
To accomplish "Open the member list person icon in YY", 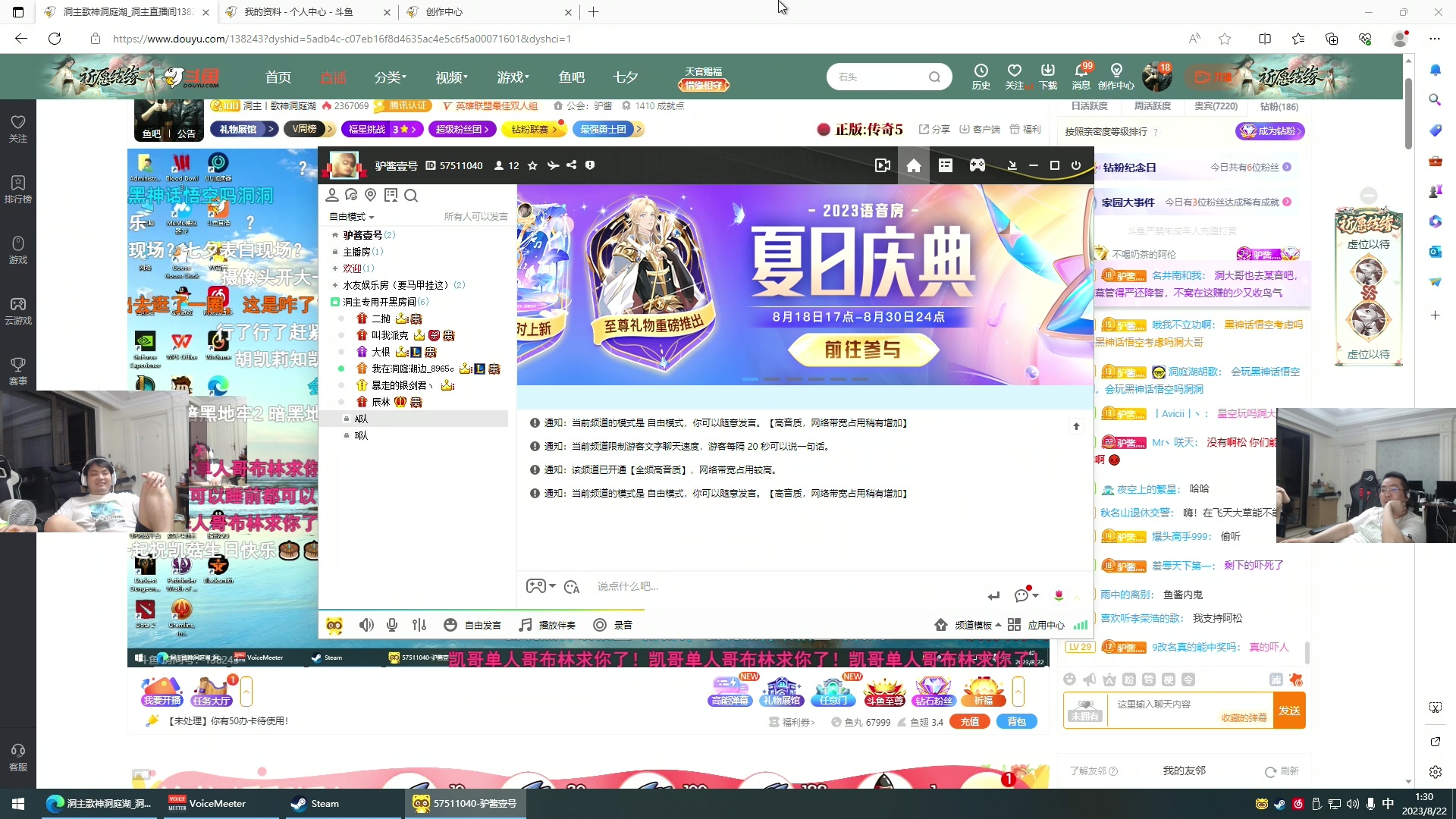I will pyautogui.click(x=332, y=196).
